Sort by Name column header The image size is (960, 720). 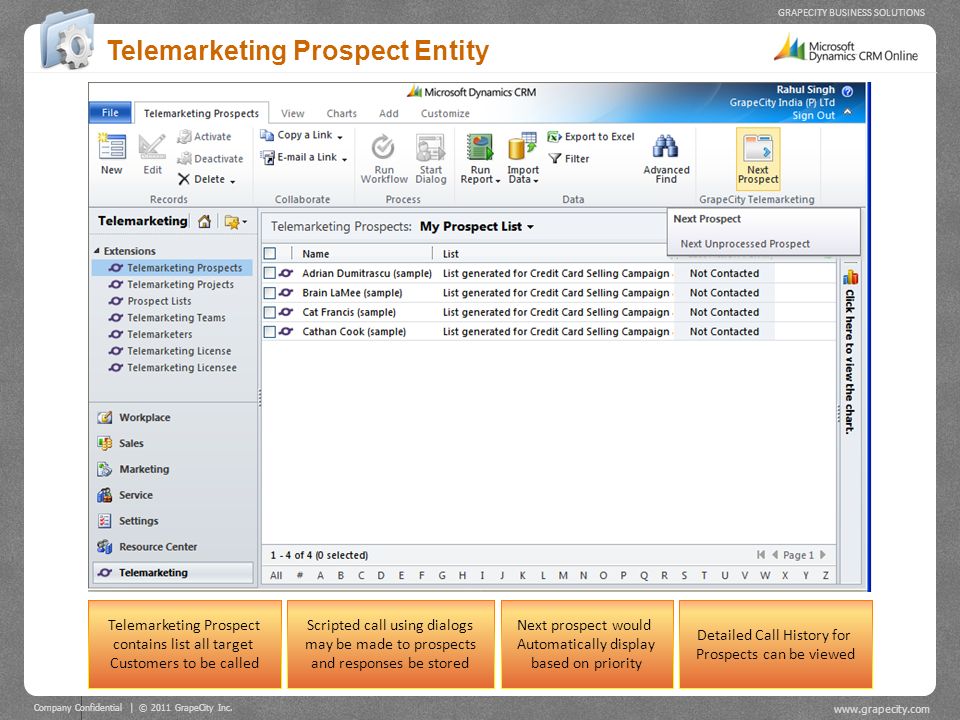(x=315, y=253)
